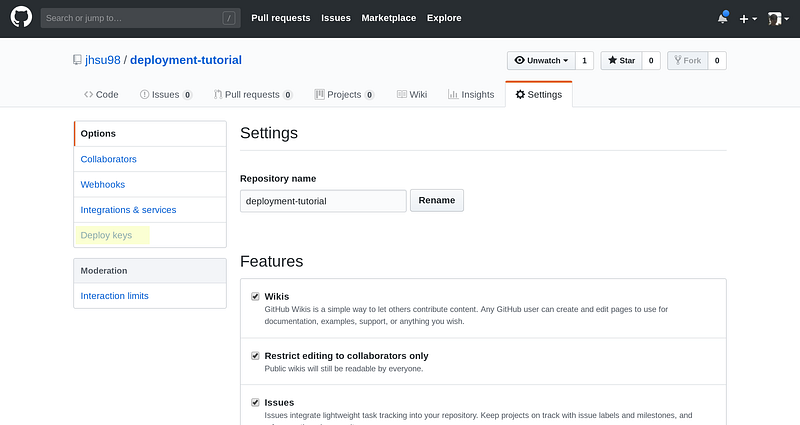
Task: Open the user avatar menu
Action: point(778,19)
